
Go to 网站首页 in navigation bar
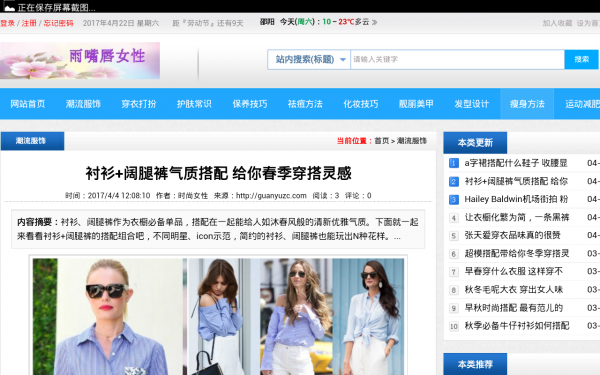[x=28, y=104]
